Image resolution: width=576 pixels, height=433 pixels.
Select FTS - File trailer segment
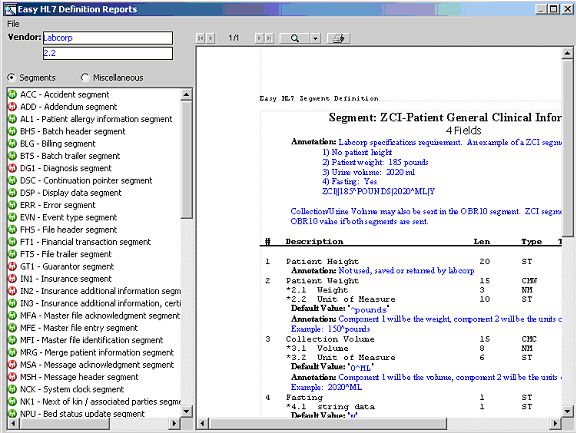point(65,254)
